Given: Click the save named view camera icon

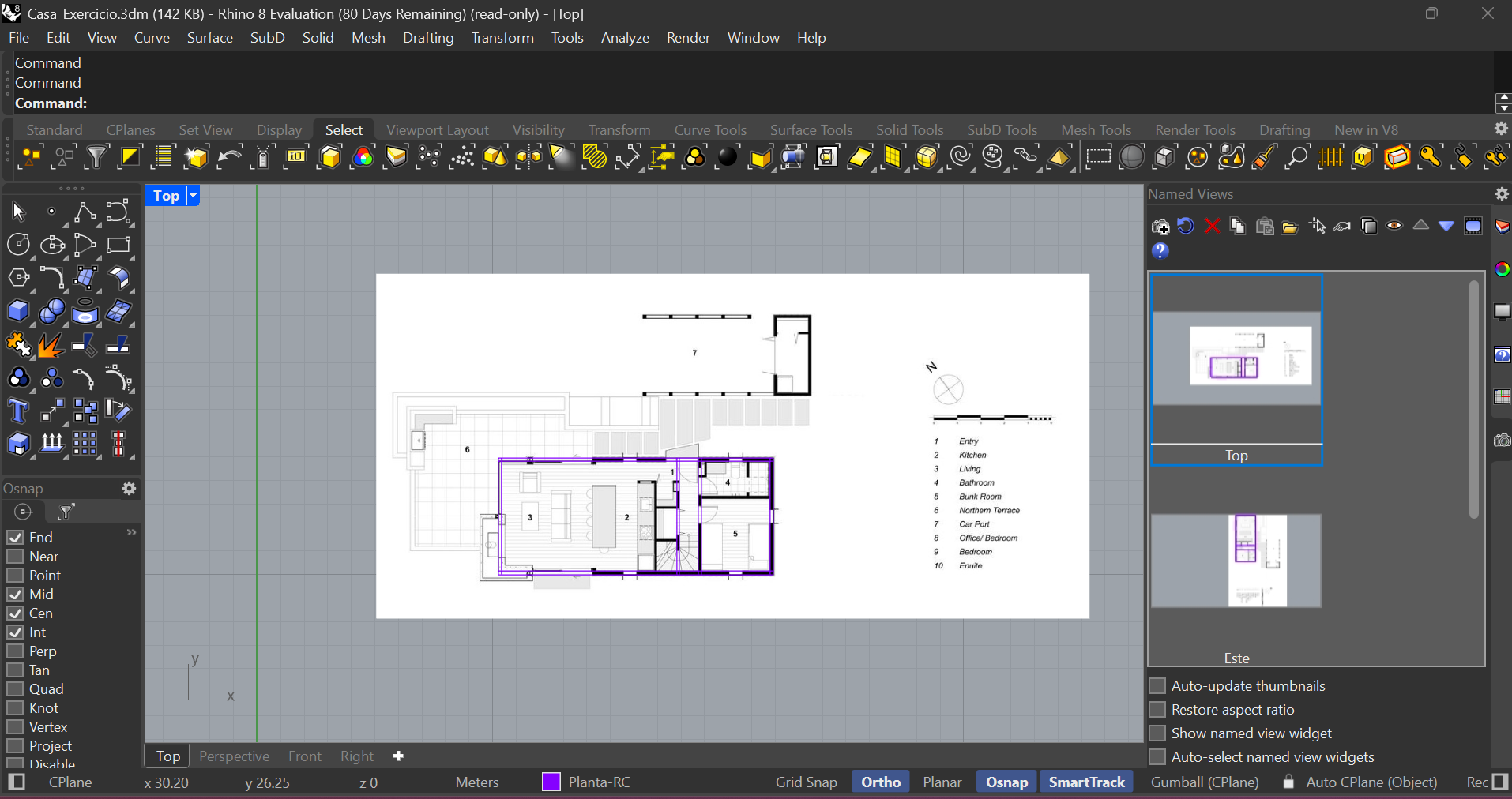Looking at the screenshot, I should coord(1160,227).
